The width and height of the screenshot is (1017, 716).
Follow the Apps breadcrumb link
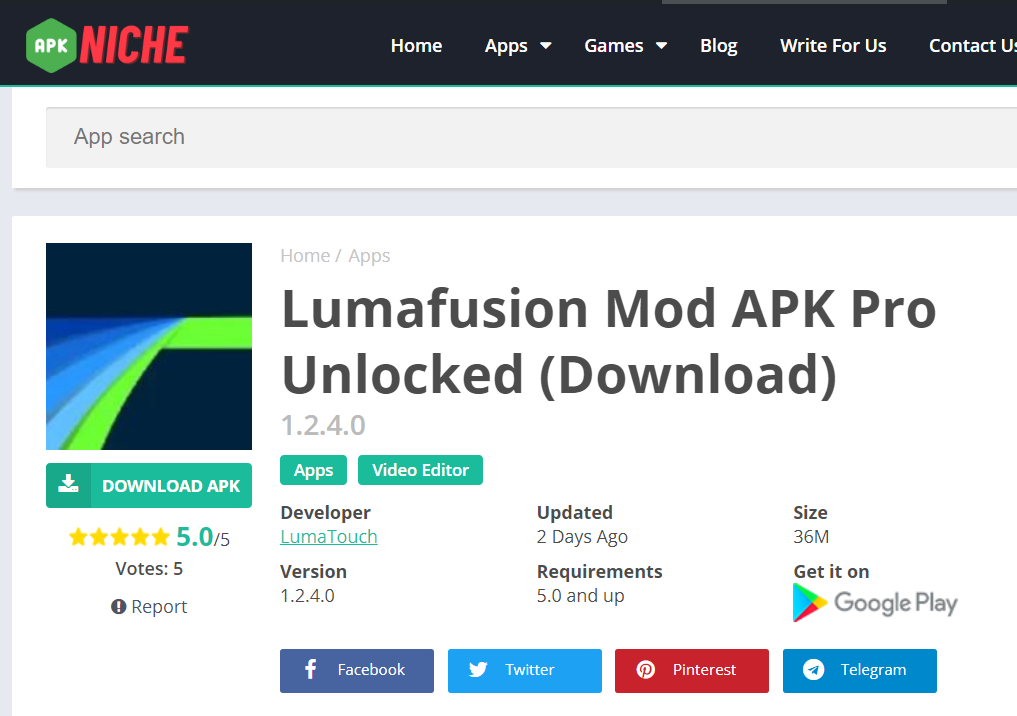click(369, 256)
